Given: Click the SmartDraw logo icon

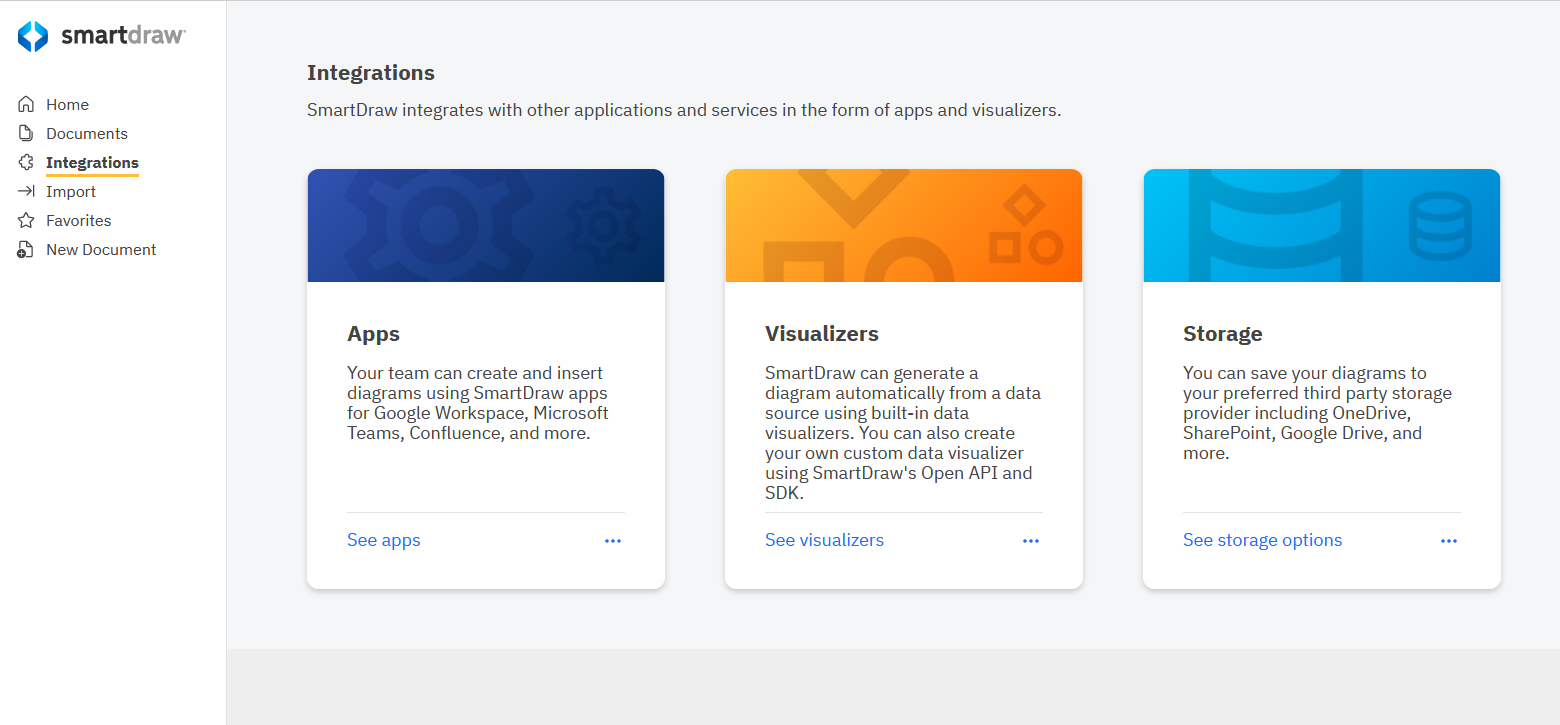Looking at the screenshot, I should click(x=31, y=35).
